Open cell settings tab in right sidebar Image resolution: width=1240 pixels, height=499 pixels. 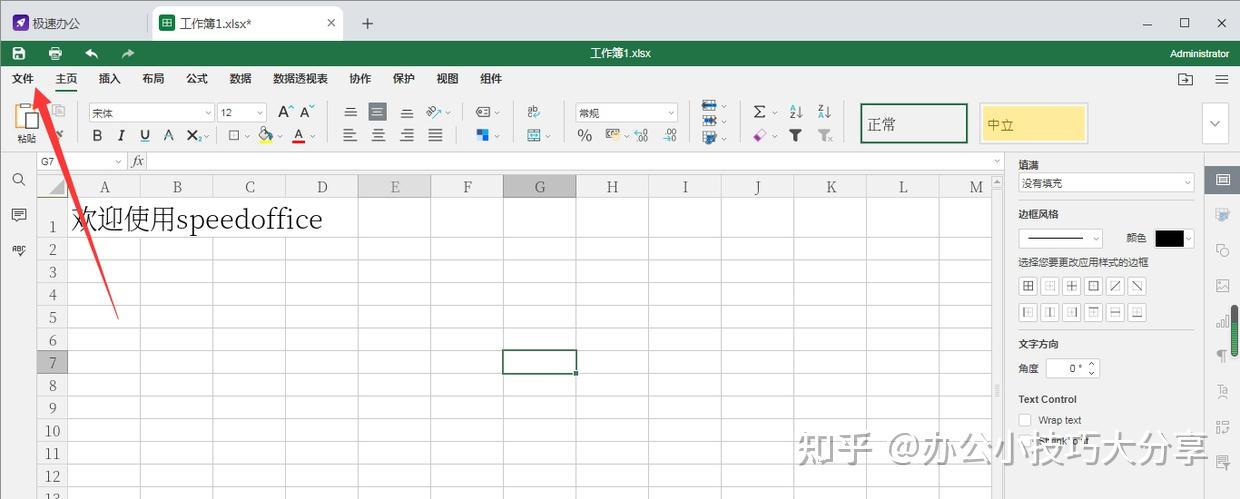1222,180
